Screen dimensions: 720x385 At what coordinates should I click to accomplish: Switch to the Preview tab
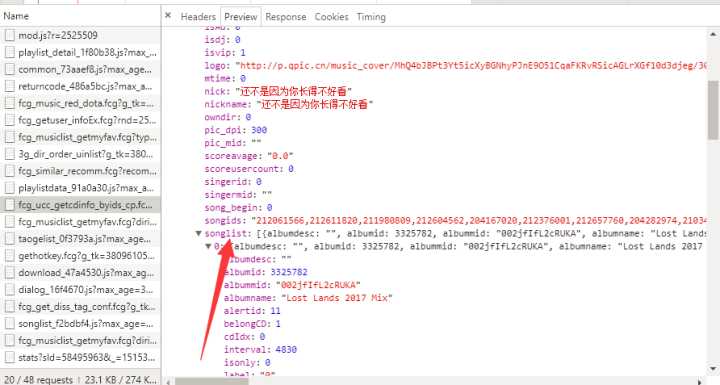coord(241,17)
